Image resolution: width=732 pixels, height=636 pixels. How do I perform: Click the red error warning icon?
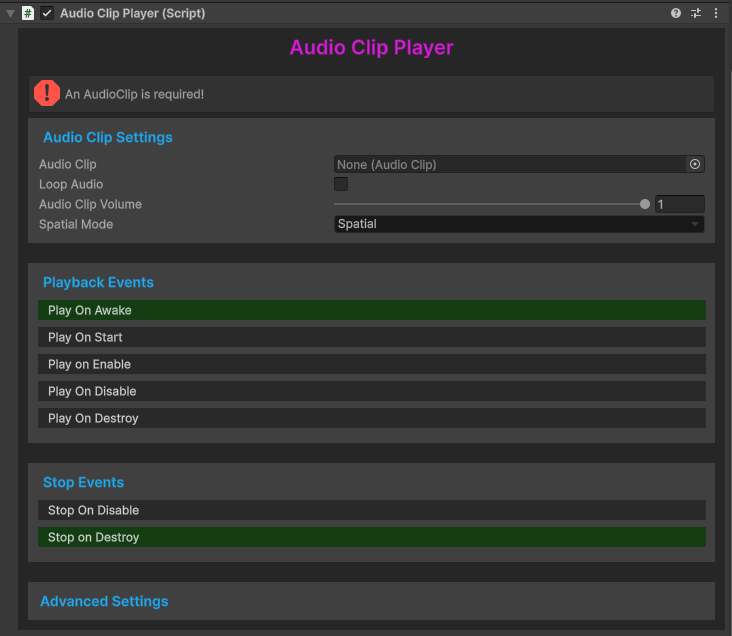47,93
